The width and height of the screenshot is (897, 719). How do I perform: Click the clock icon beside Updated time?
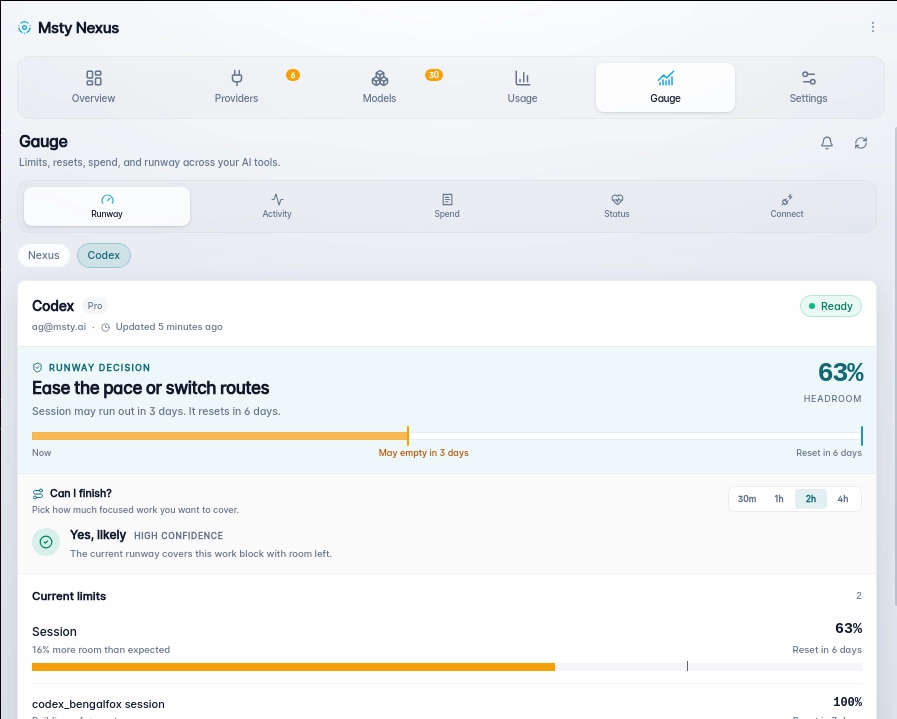tap(105, 327)
